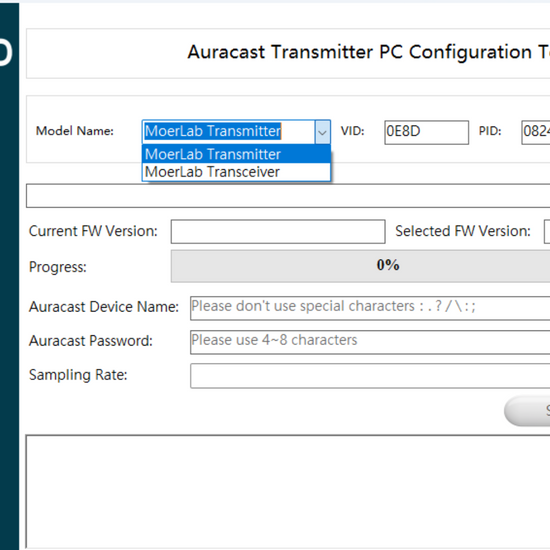Click the PID input field
This screenshot has width=550, height=550.
[x=536, y=132]
